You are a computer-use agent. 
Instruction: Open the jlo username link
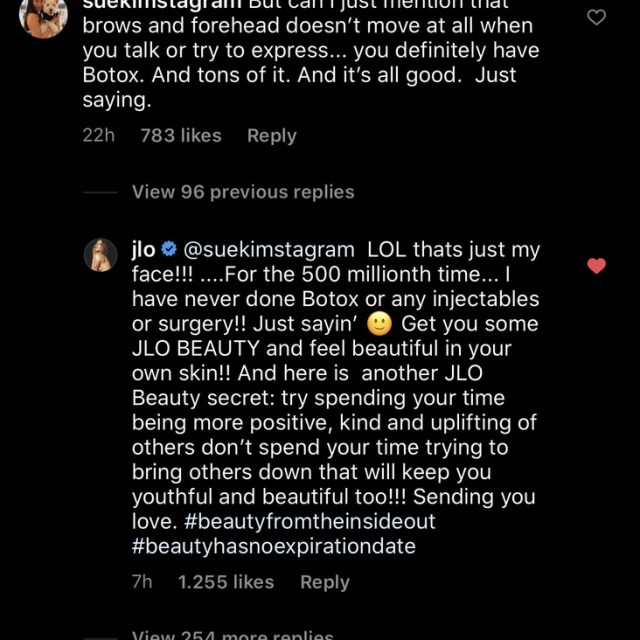pyautogui.click(x=144, y=250)
